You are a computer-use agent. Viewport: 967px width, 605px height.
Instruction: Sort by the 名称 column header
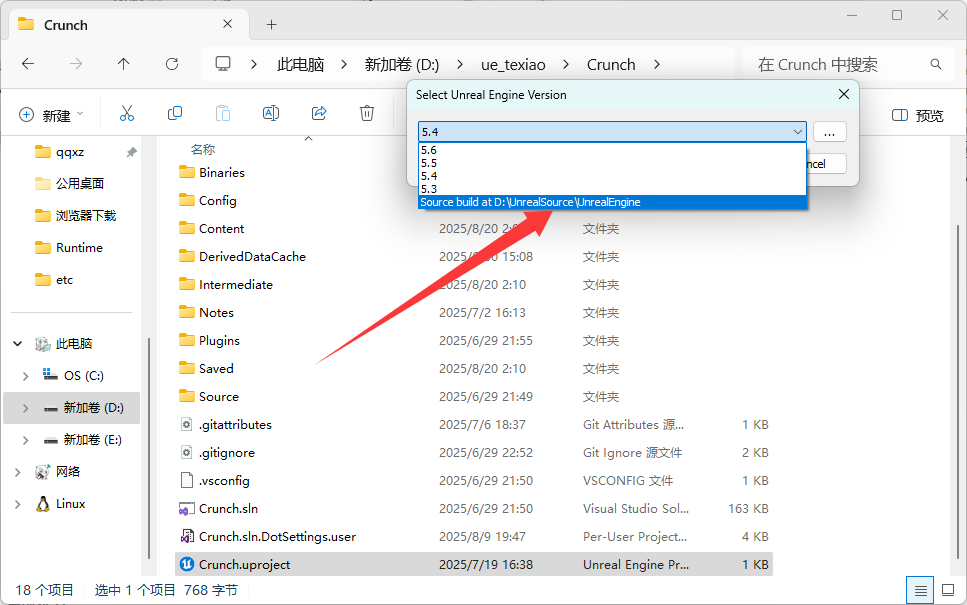point(203,149)
